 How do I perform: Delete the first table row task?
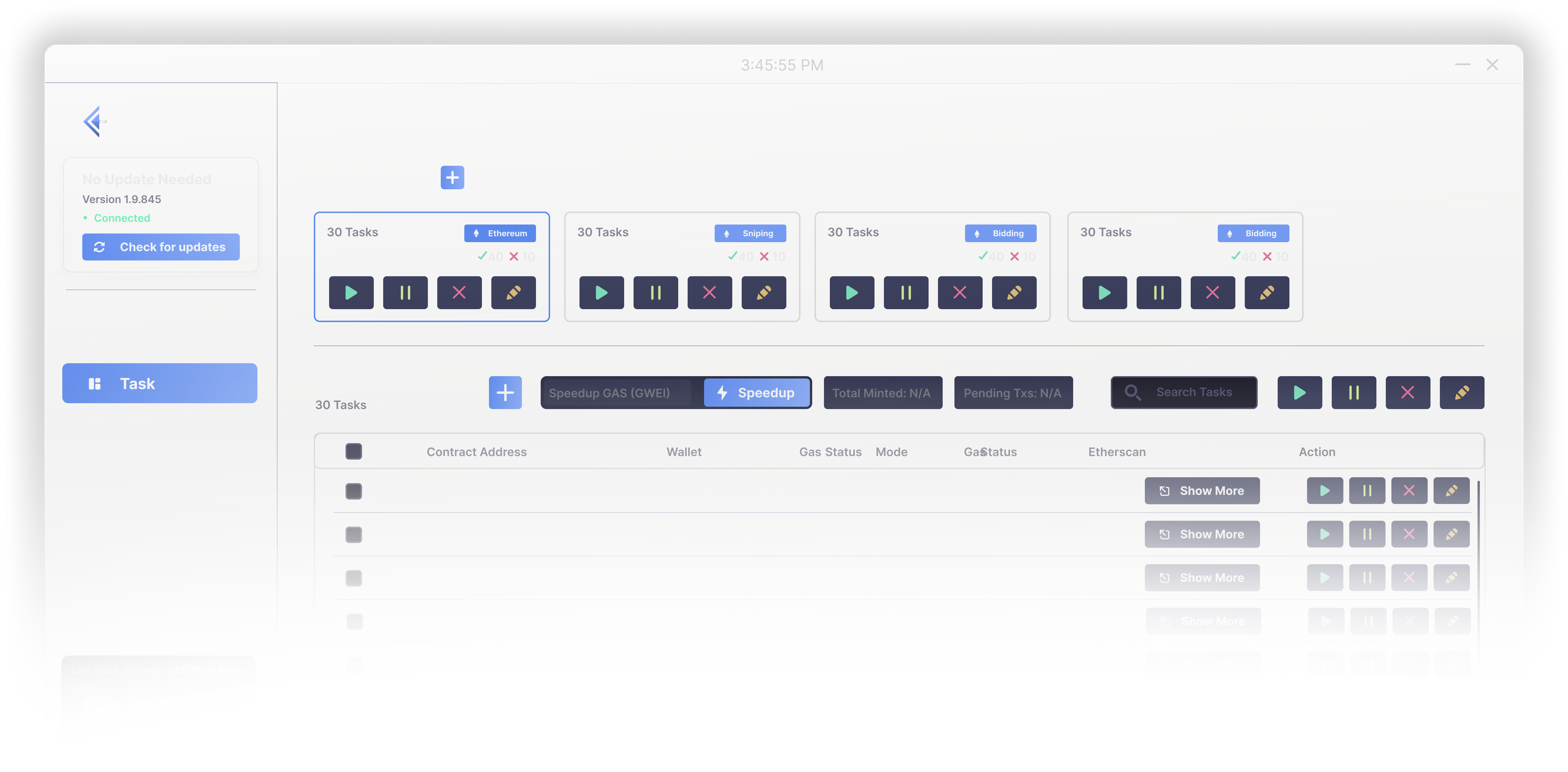coord(1409,491)
